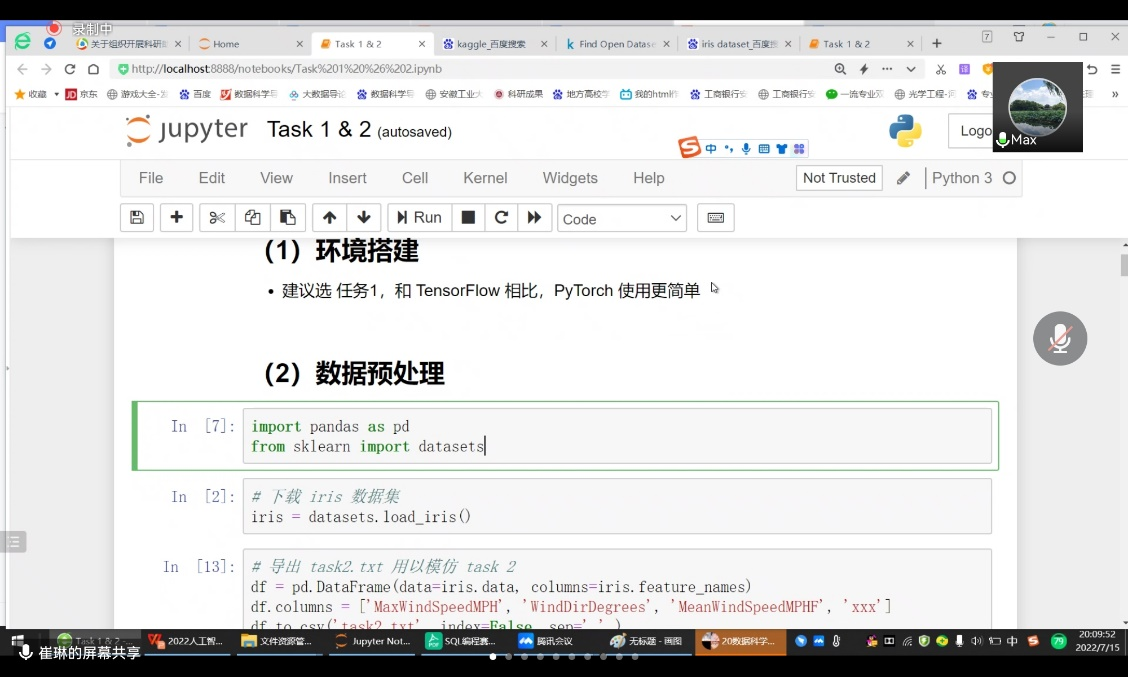1128x677 pixels.
Task: Open the Kernel menu
Action: point(485,178)
